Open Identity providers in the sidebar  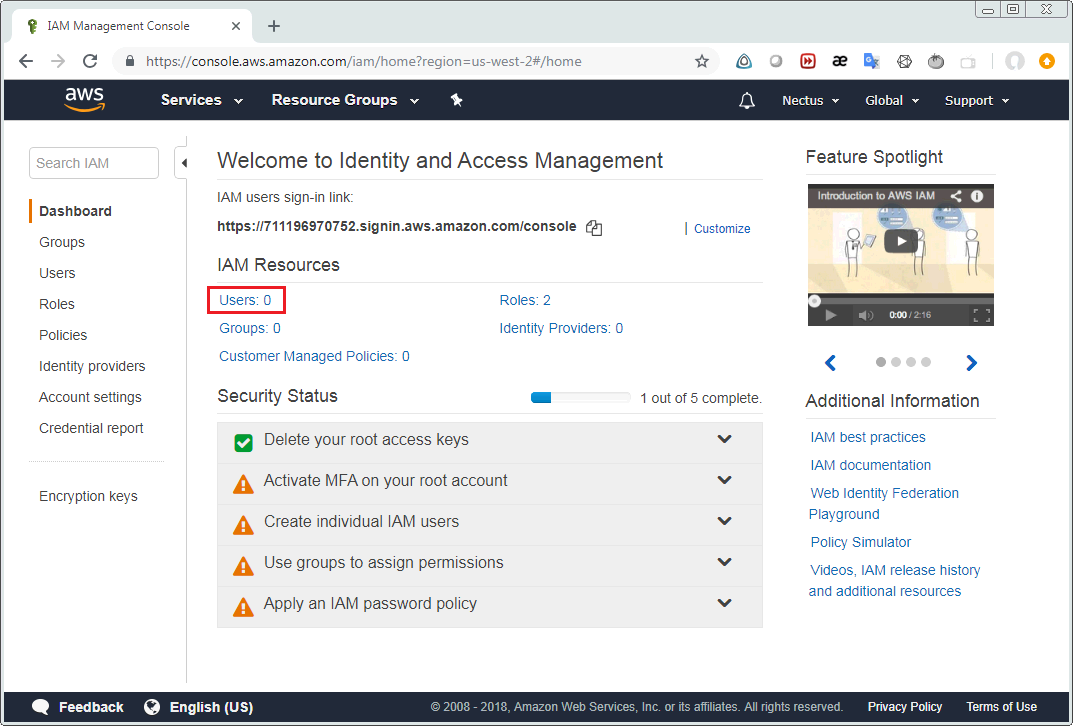click(x=92, y=366)
